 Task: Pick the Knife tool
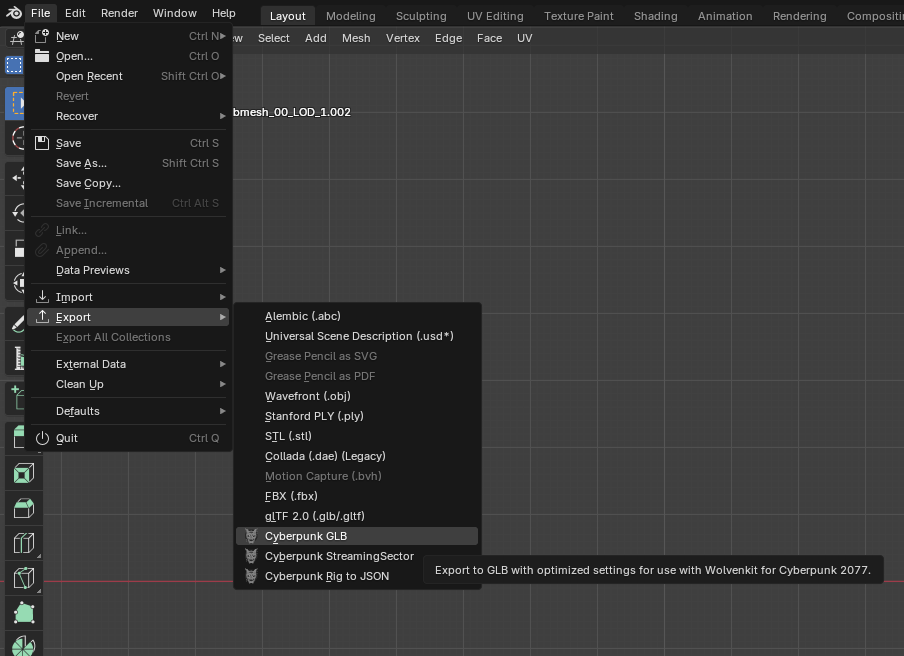pos(23,578)
